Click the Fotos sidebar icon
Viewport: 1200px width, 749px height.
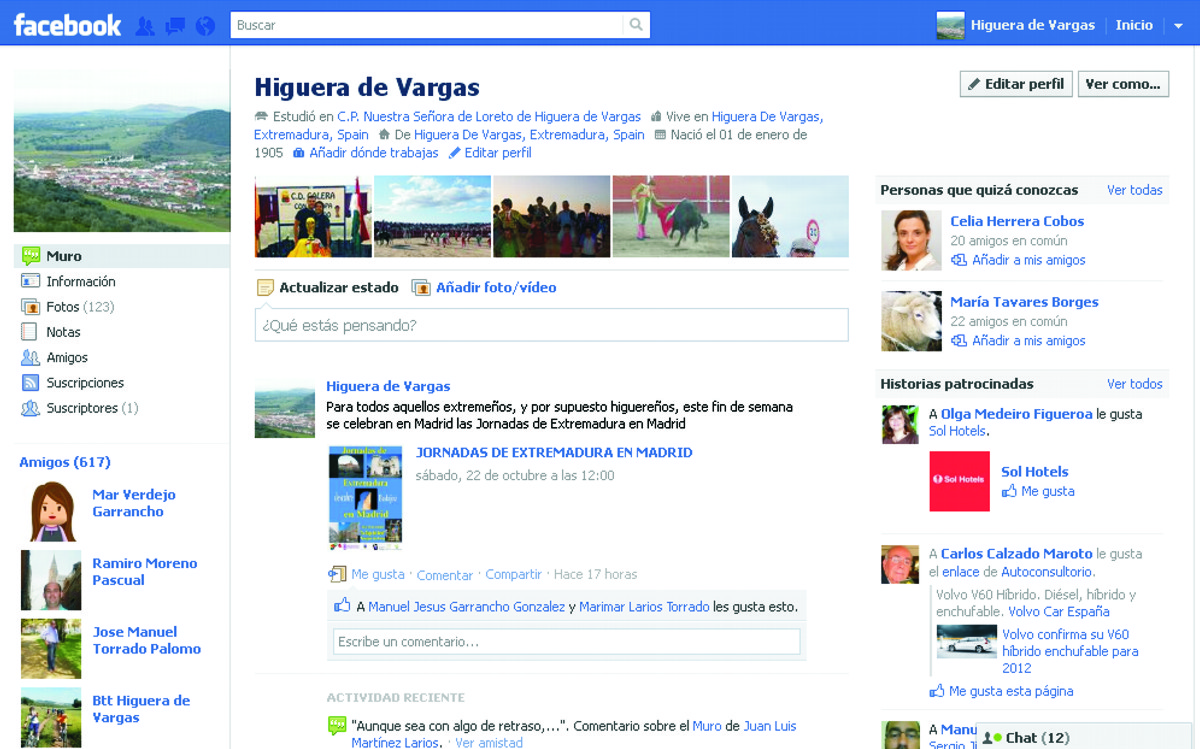tap(30, 307)
